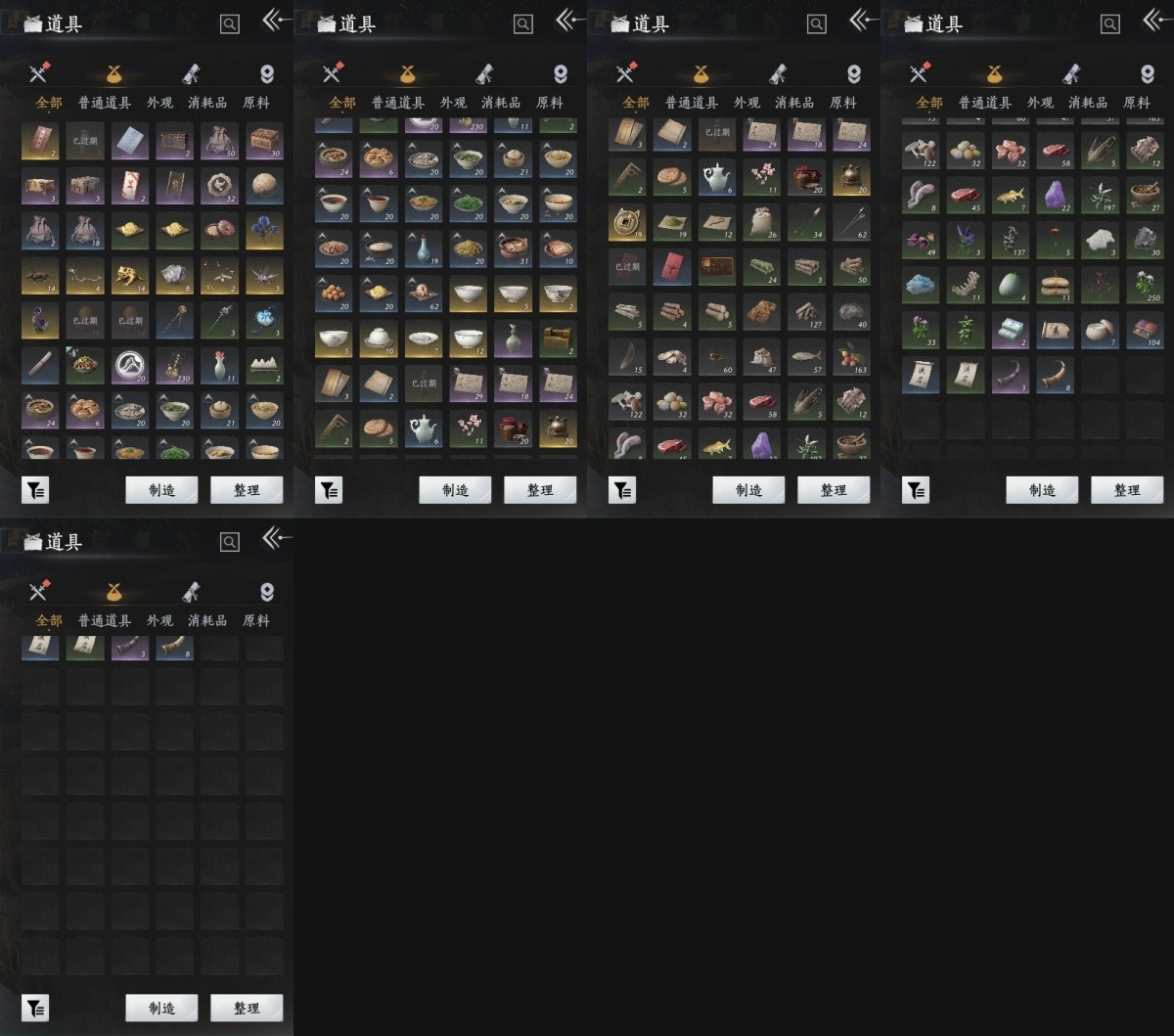This screenshot has width=1174, height=1036.
Task: Select the clay pot stew, count 31
Action: (x=514, y=249)
